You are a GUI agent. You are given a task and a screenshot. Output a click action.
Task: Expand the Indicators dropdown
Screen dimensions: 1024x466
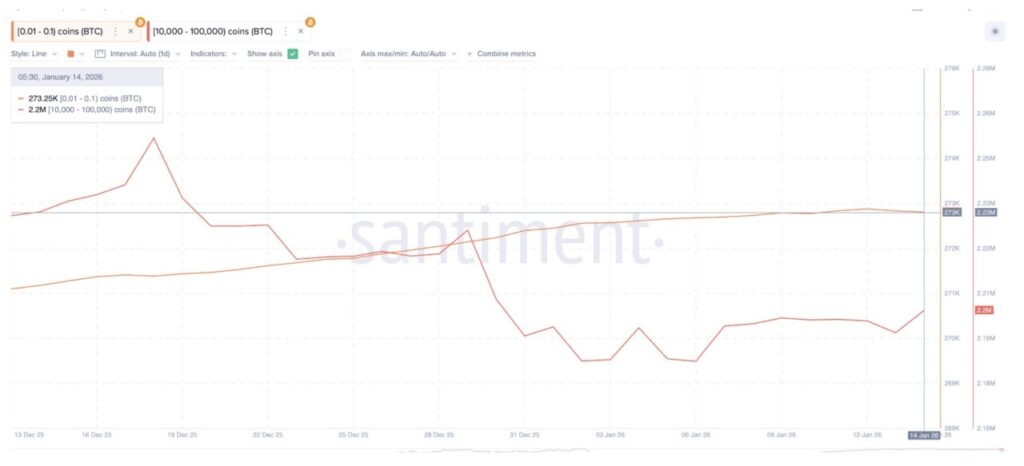pyautogui.click(x=214, y=53)
